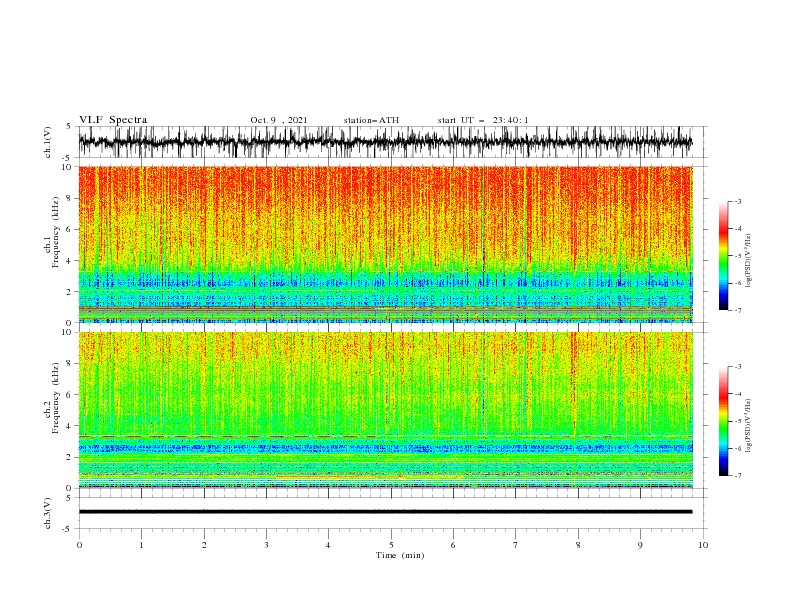Click the -6 label on ch.2 color bar

[x=738, y=448]
